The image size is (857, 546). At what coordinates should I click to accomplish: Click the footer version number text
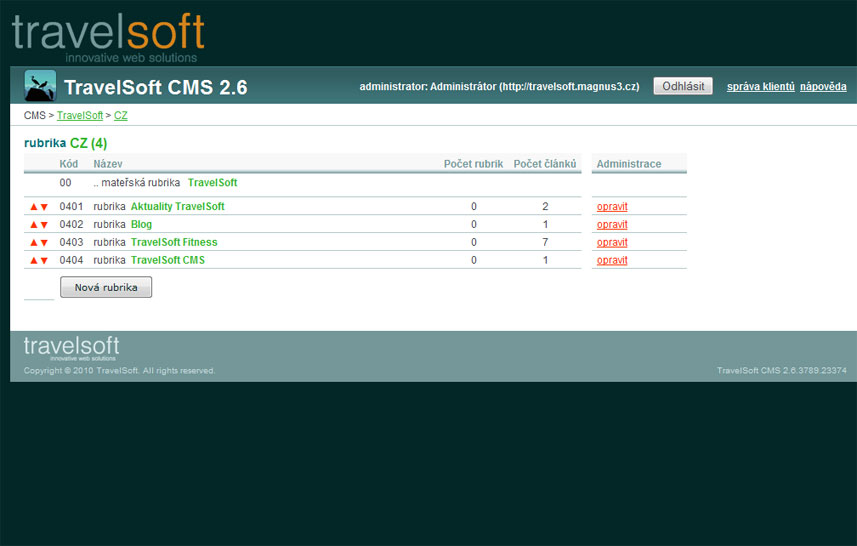(782, 371)
